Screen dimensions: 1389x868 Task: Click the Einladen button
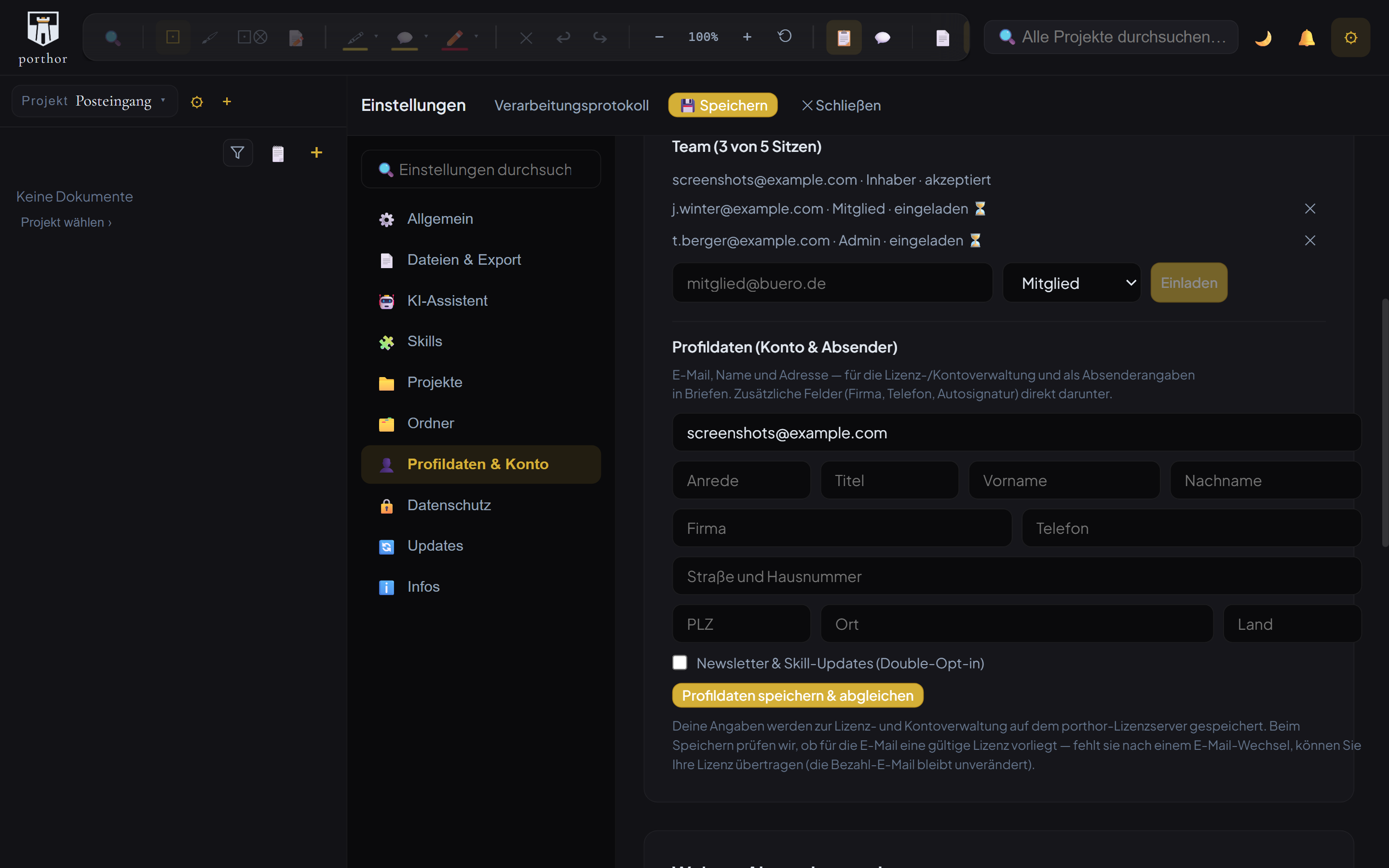[1189, 283]
